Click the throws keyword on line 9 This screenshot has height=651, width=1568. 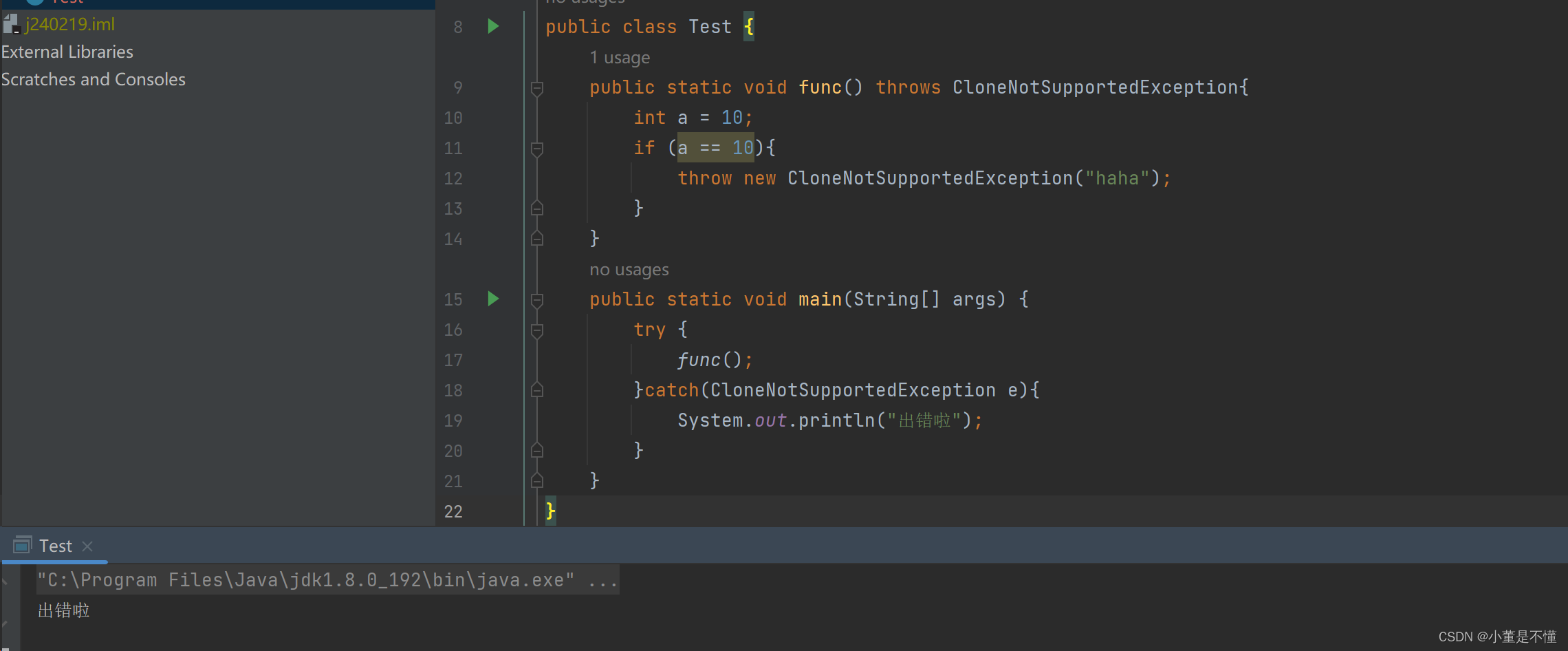coord(908,87)
